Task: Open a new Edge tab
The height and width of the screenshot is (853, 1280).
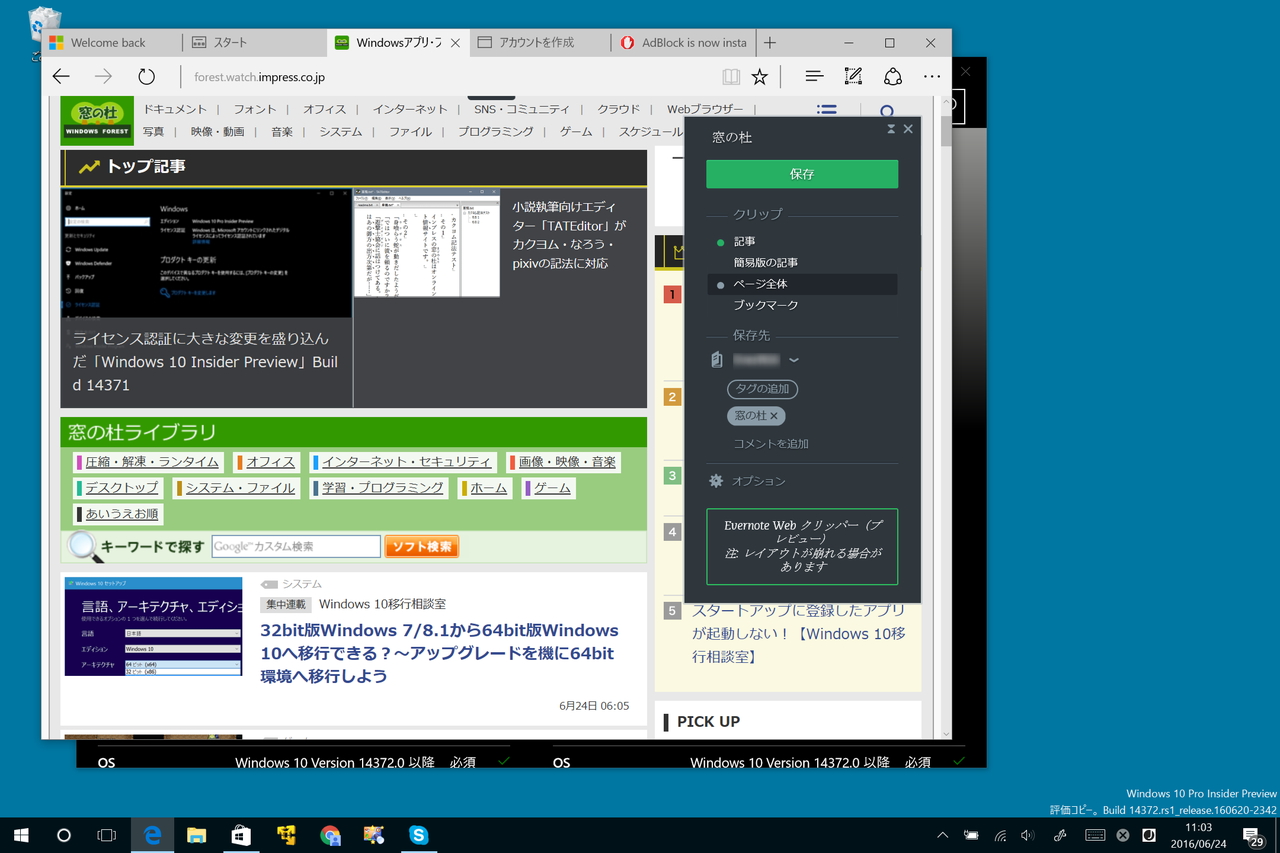Action: click(x=770, y=43)
